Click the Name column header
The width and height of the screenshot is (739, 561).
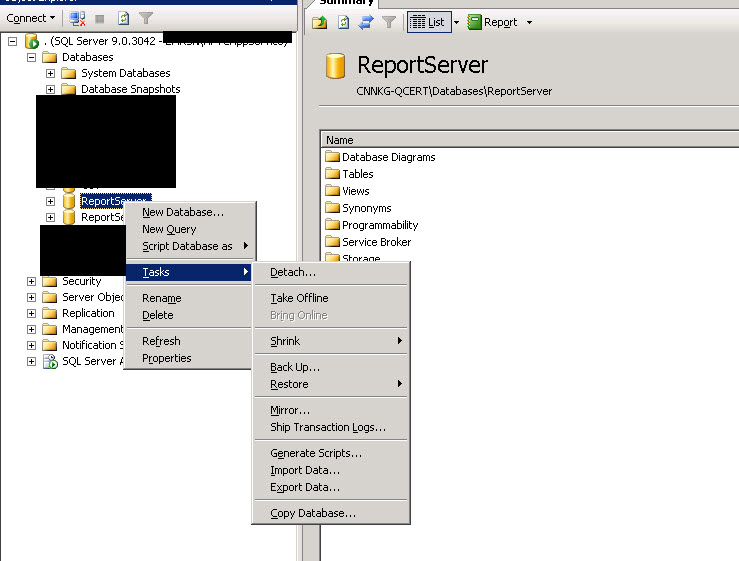coord(530,140)
